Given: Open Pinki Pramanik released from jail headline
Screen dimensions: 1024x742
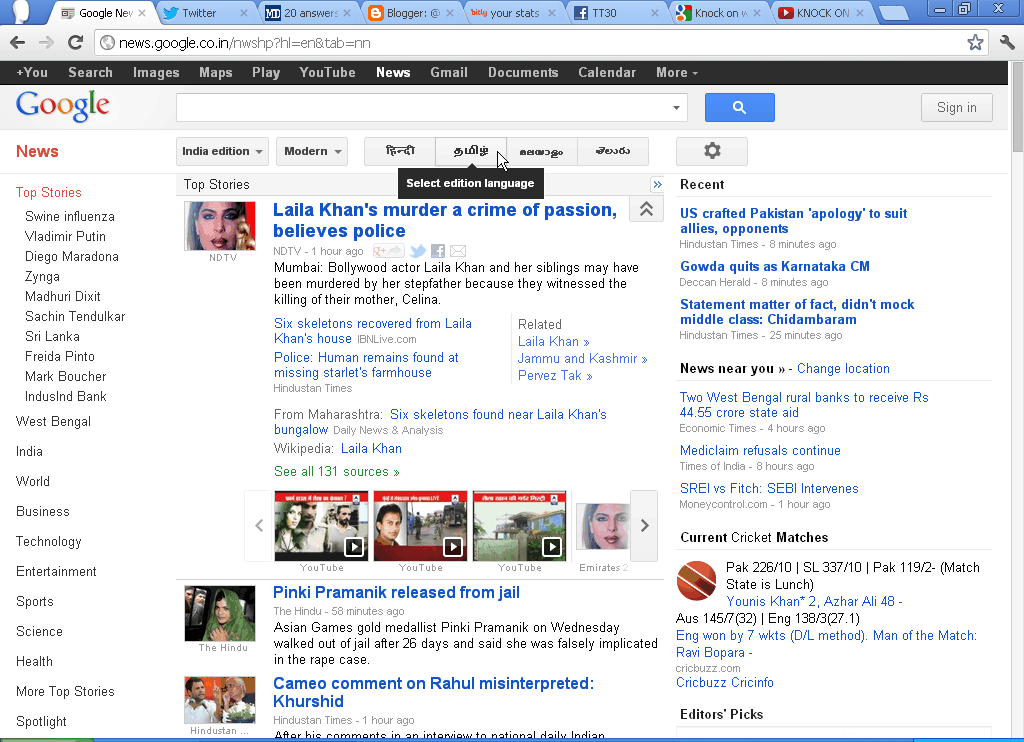Looking at the screenshot, I should [396, 592].
